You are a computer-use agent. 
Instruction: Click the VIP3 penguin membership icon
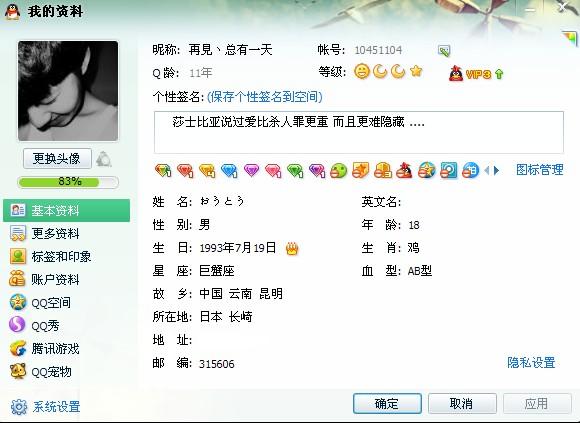pyautogui.click(x=456, y=74)
